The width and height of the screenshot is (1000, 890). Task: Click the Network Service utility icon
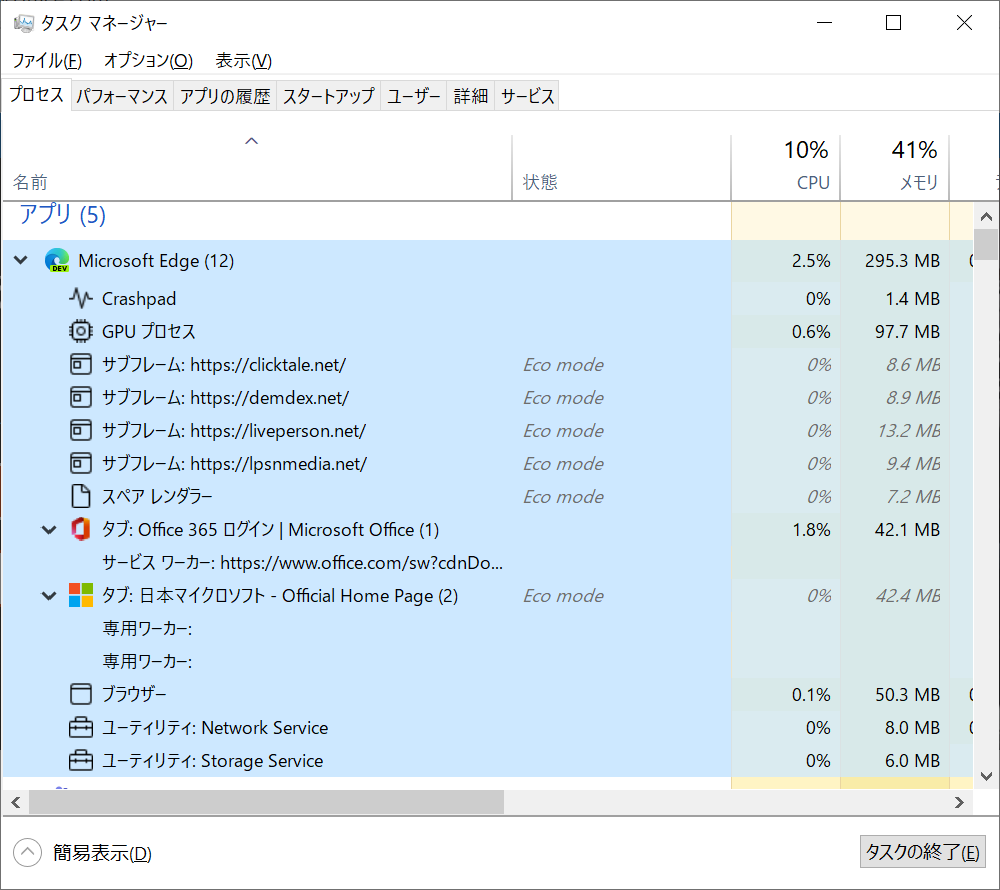(x=80, y=727)
